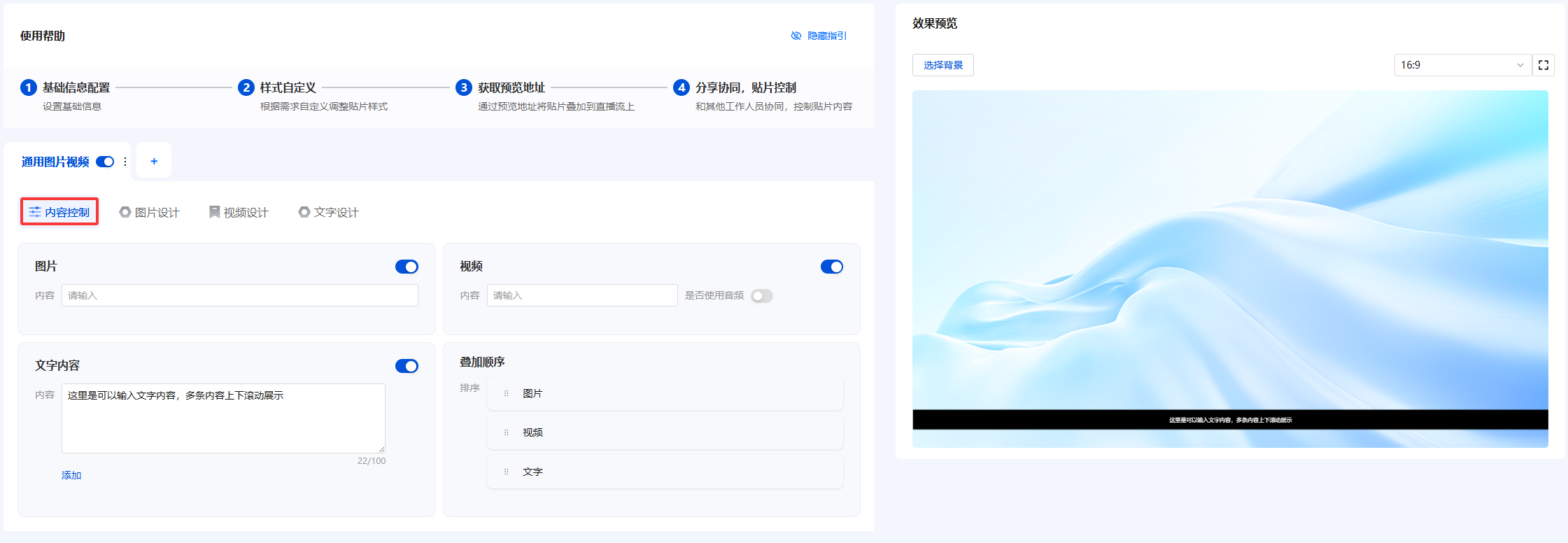Click the fullscreen preview icon
Viewport: 1568px width, 543px height.
(x=1543, y=65)
